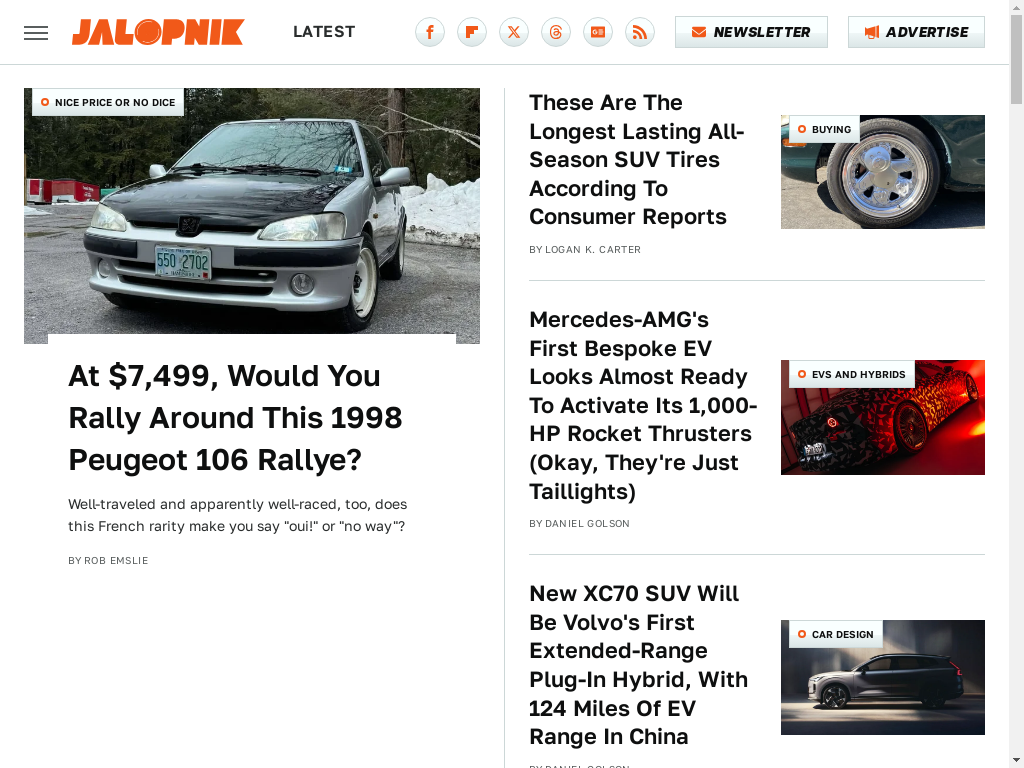Read the Volvo XC70 SUV article
Screen dimensions: 1024x768
638,665
